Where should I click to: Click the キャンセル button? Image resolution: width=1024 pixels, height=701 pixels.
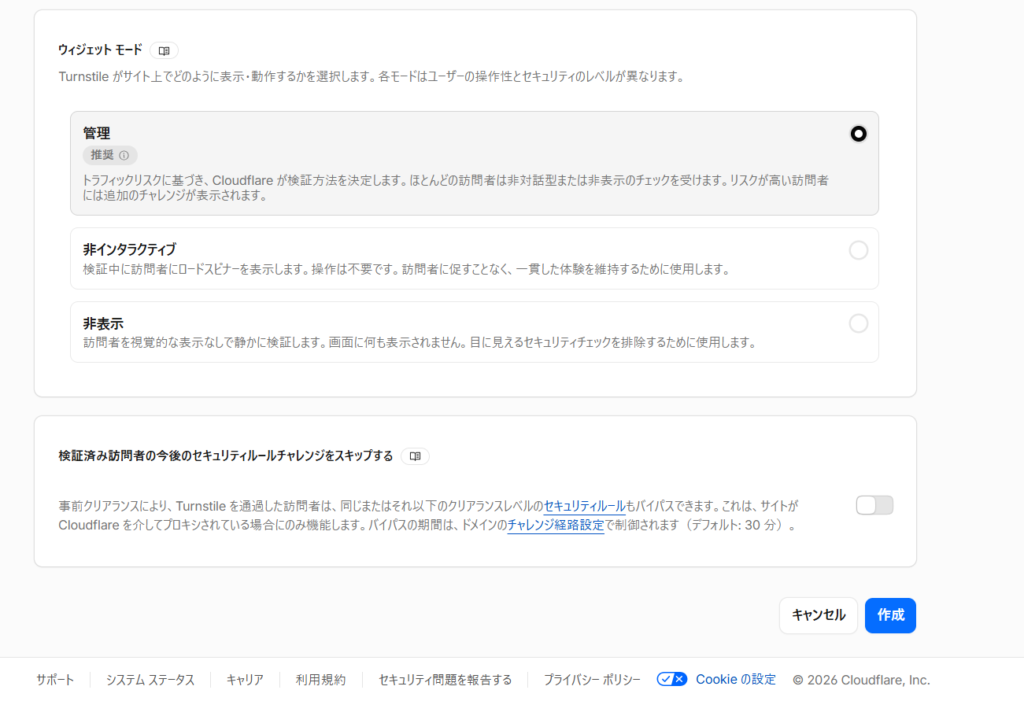(818, 615)
